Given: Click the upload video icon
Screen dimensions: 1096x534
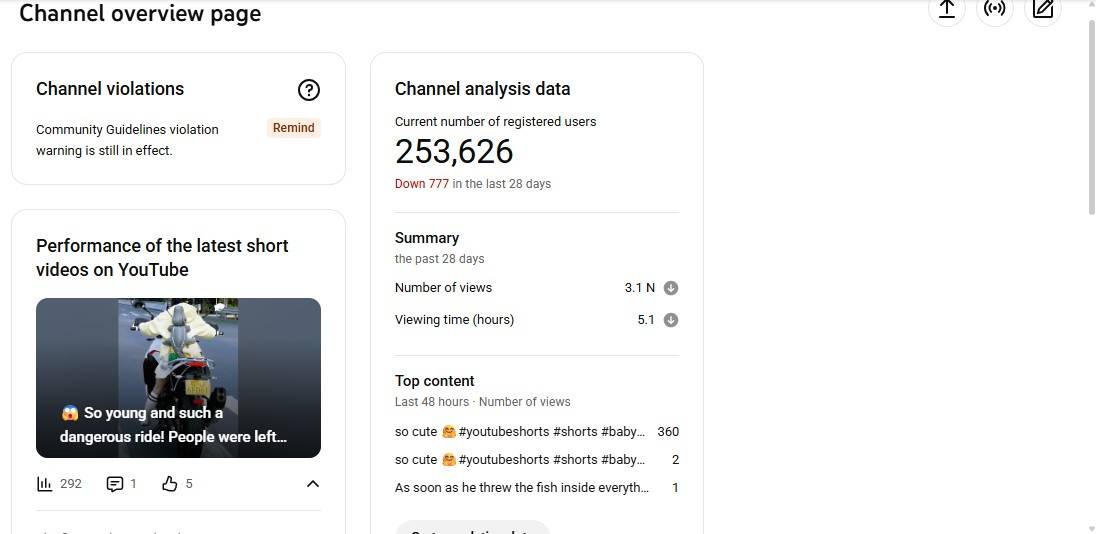Looking at the screenshot, I should [946, 9].
